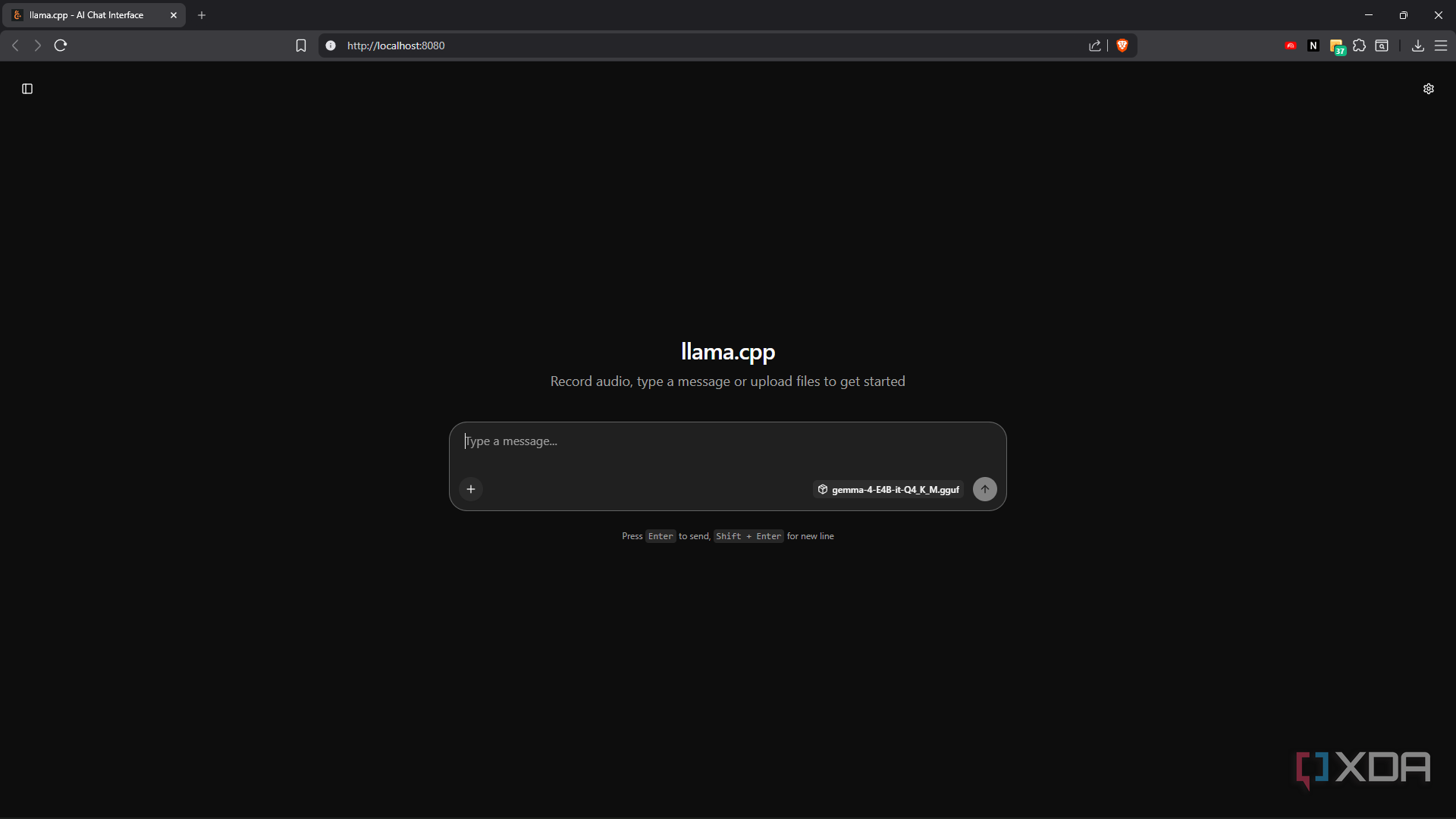
Task: Click the 'Record audio, type a message' subtitle
Action: pos(728,381)
